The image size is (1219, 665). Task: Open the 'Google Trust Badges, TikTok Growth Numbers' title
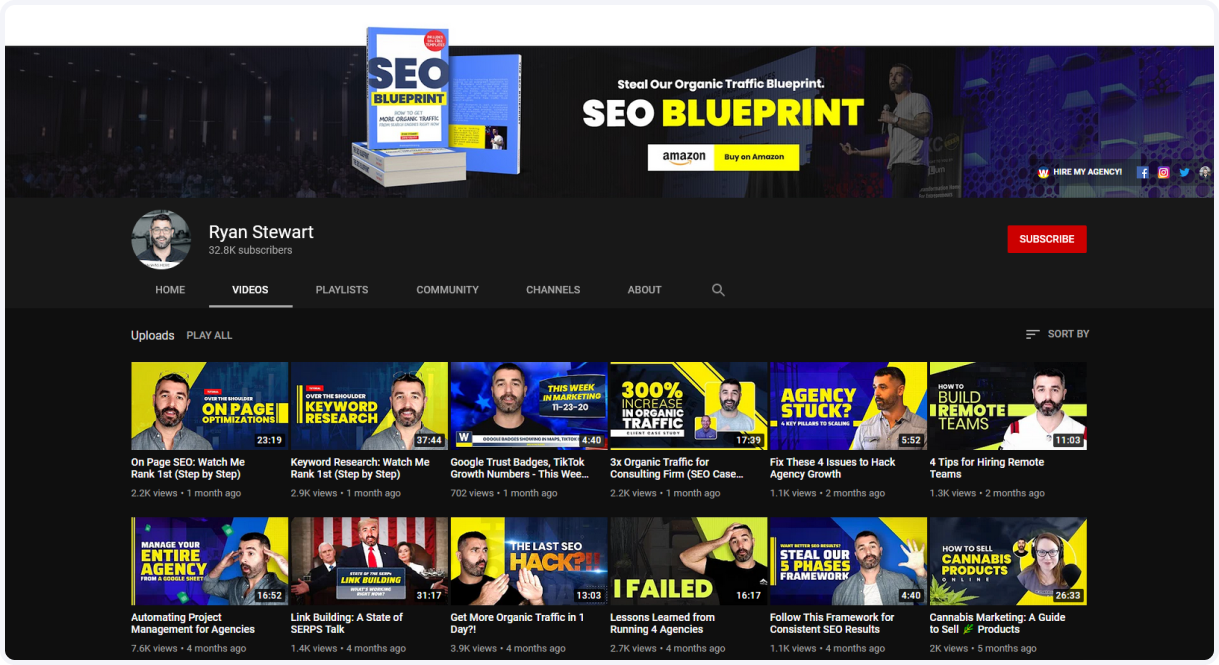520,468
